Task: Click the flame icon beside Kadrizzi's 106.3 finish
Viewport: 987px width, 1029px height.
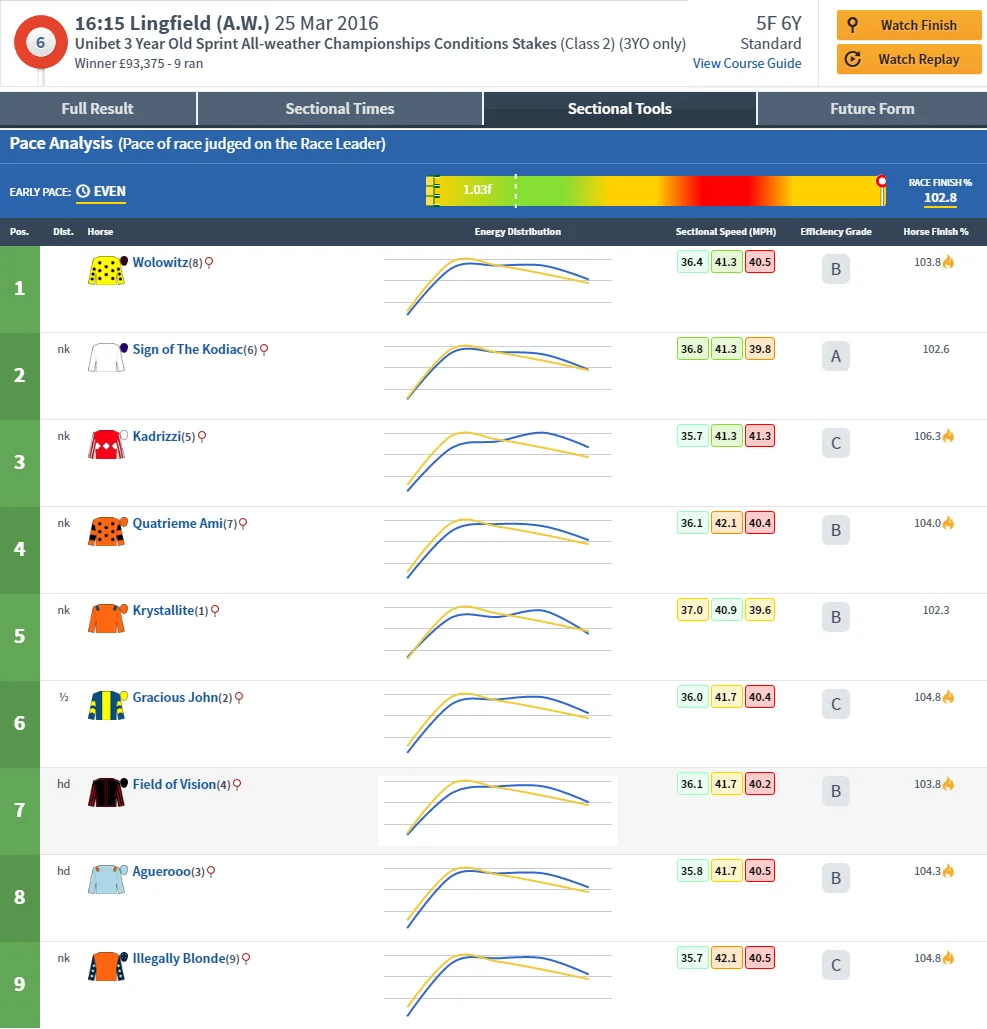Action: click(948, 436)
